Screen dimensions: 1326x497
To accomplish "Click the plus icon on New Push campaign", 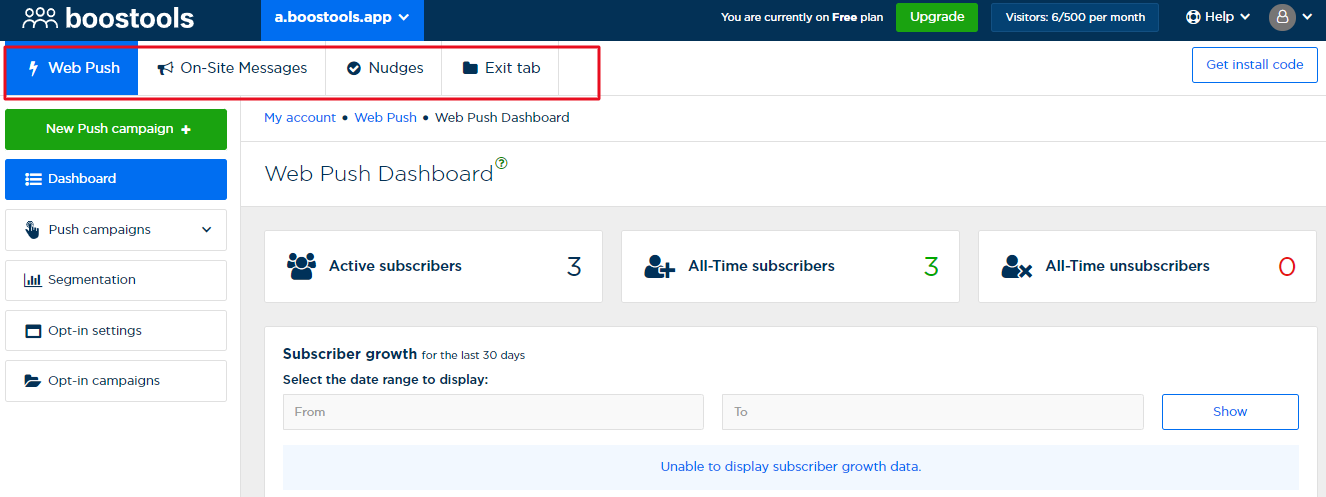I will [x=186, y=129].
